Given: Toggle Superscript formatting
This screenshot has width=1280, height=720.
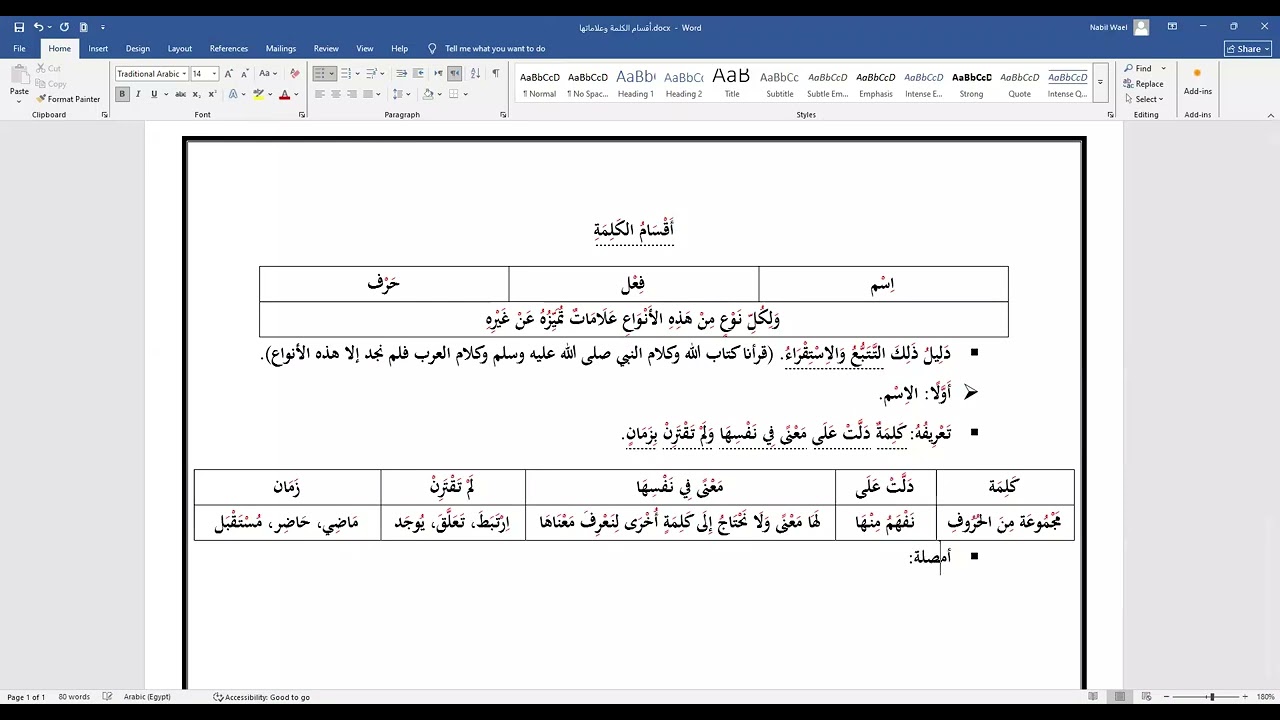Looking at the screenshot, I should (x=212, y=94).
